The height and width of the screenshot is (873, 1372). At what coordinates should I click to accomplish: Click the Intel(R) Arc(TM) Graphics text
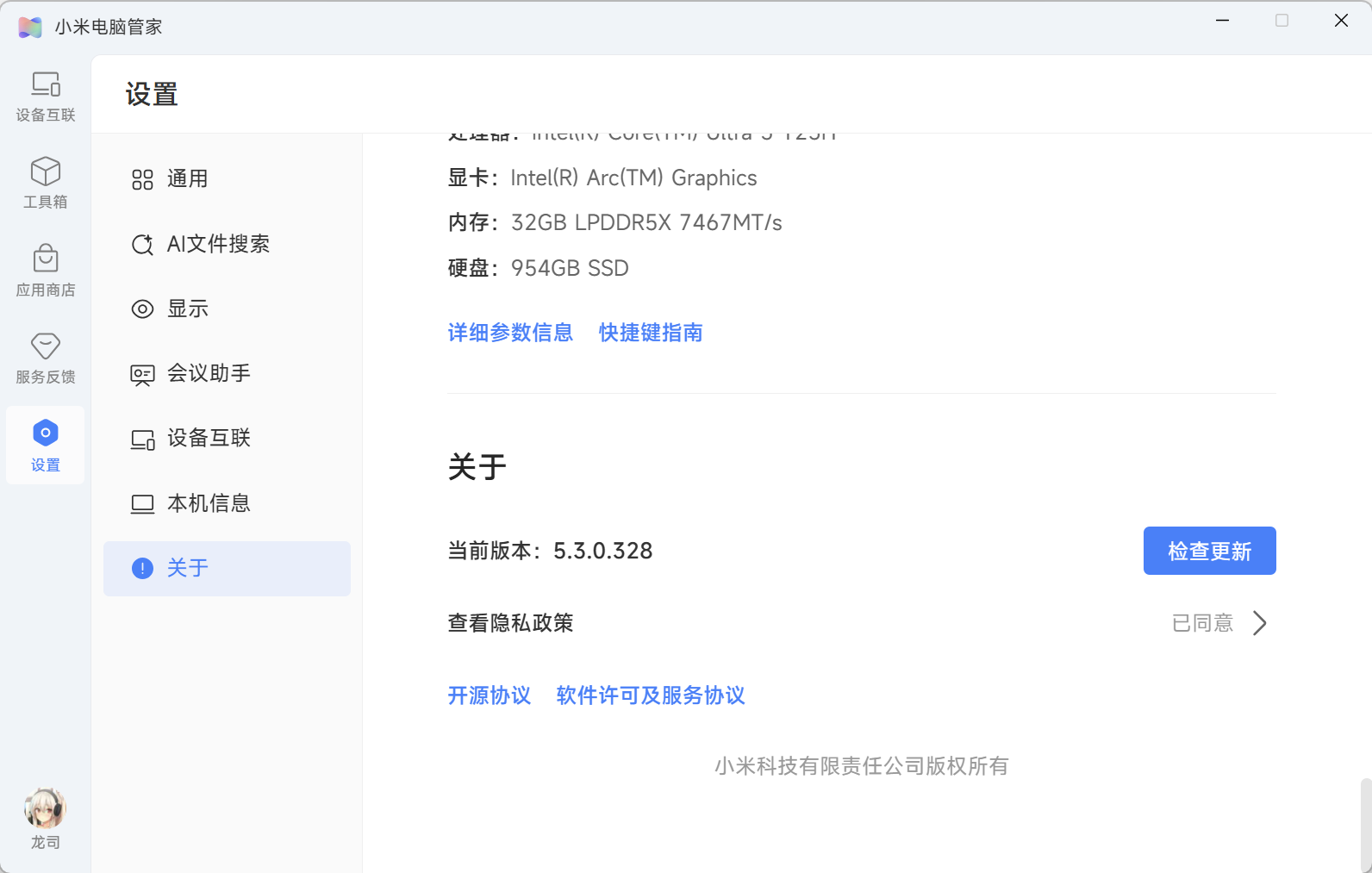(633, 178)
